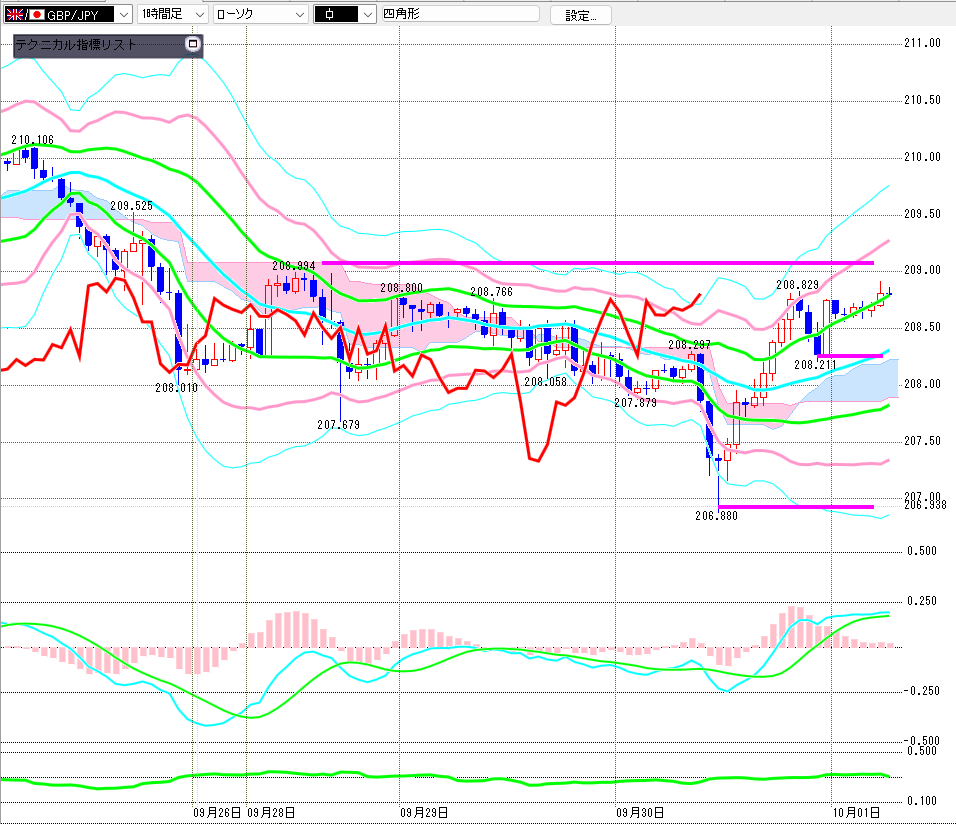The width and height of the screenshot is (956, 824).
Task: Click the 211.00 price axis value
Action: (x=922, y=43)
